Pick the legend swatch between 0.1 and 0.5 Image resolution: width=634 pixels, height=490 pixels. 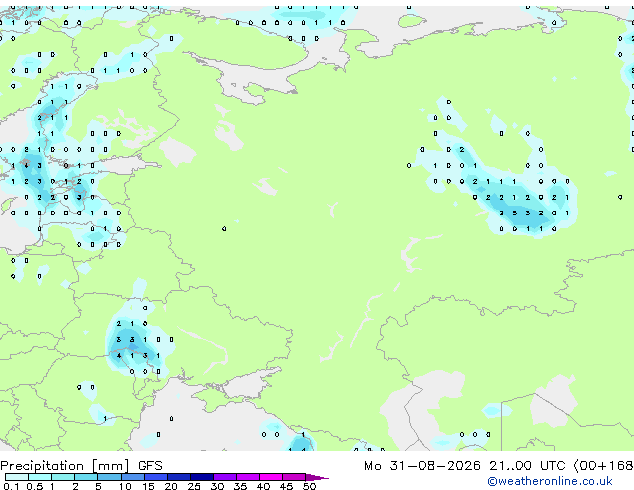pyautogui.click(x=17, y=477)
